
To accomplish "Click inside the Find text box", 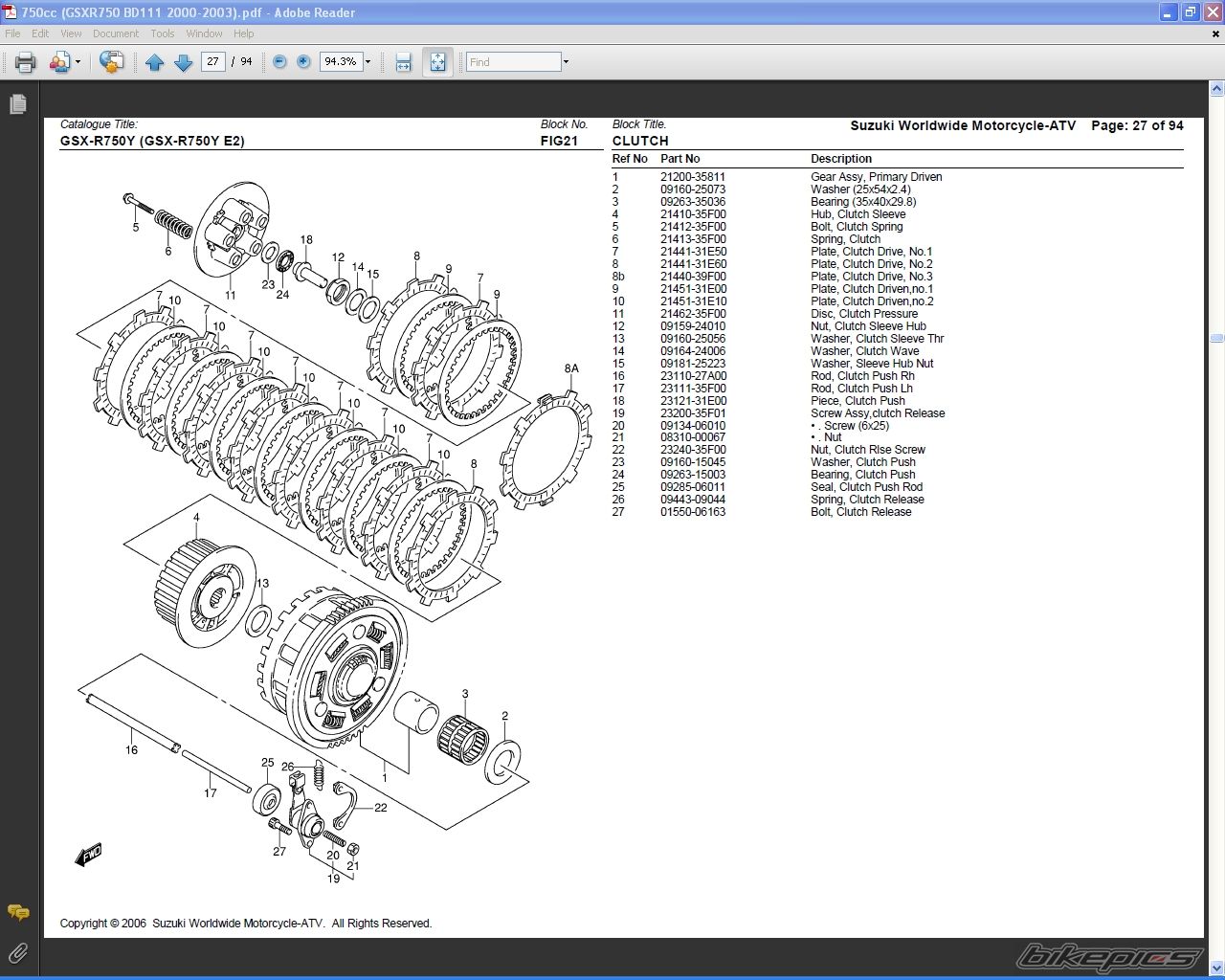I will 513,62.
